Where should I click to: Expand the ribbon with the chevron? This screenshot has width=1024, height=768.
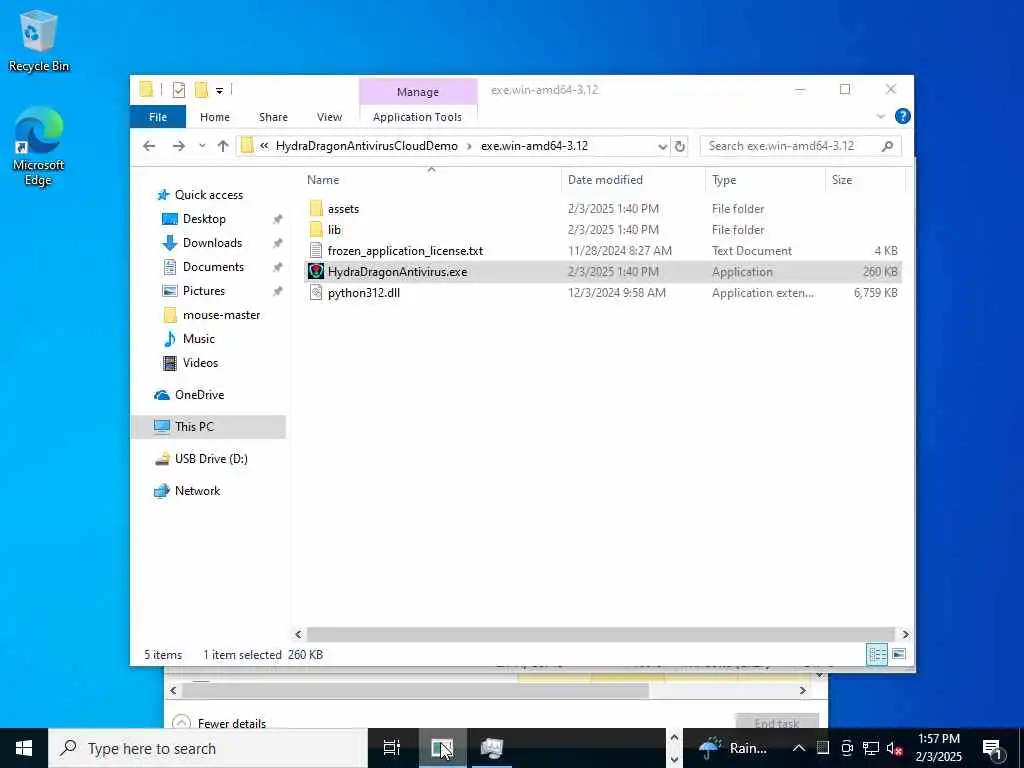880,116
